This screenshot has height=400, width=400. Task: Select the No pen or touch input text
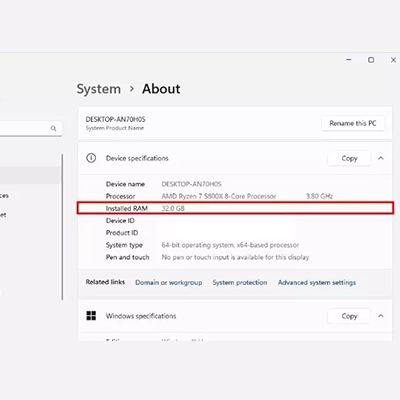coord(235,257)
